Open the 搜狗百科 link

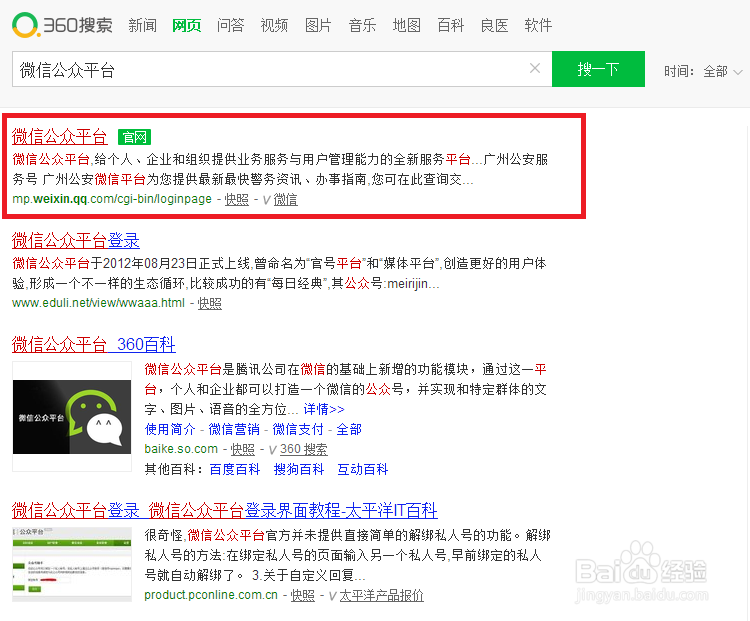coord(299,469)
